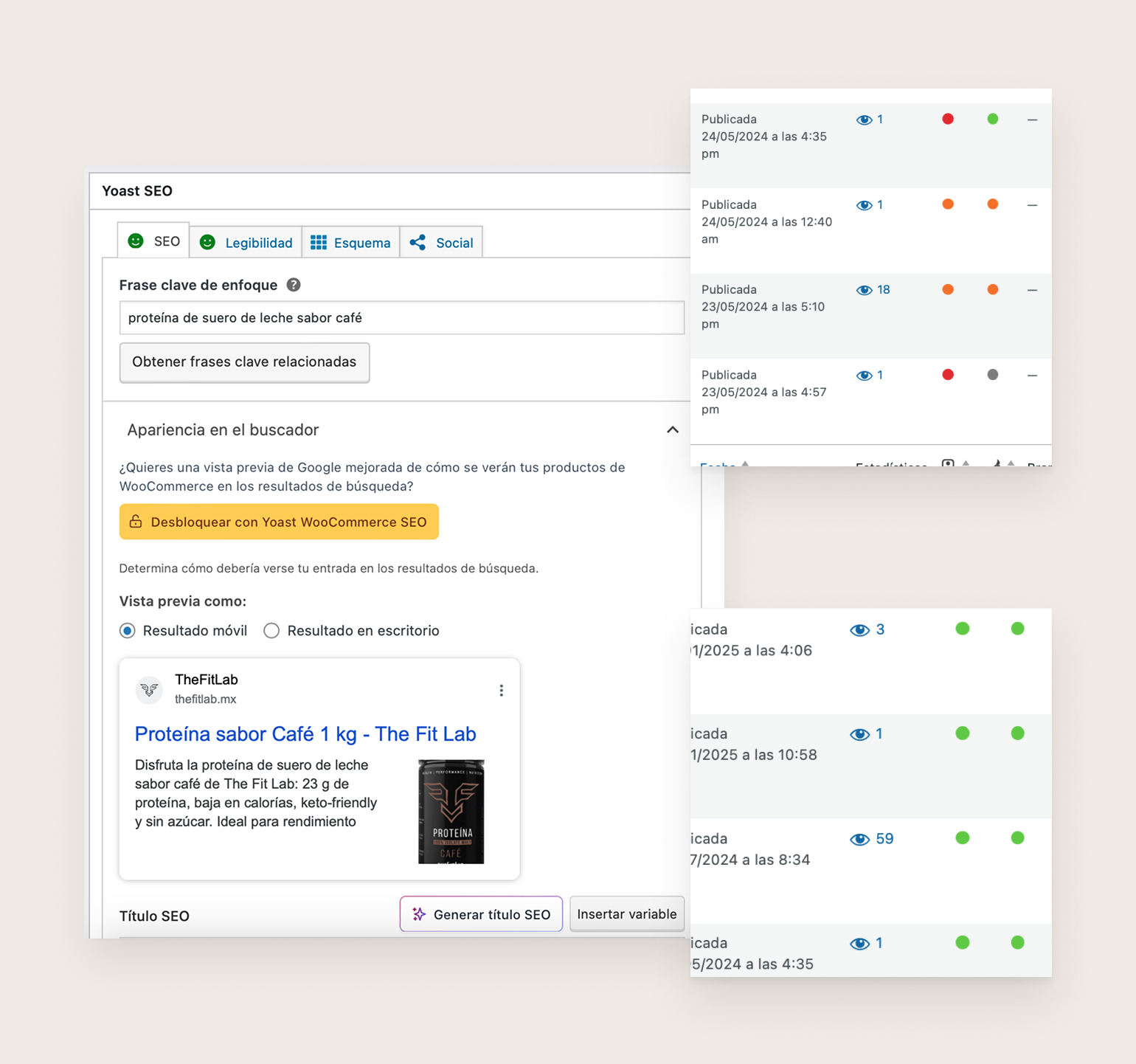Click the lock icon on the Yoast WooCommerce button
Image resolution: width=1136 pixels, height=1064 pixels.
pos(136,522)
